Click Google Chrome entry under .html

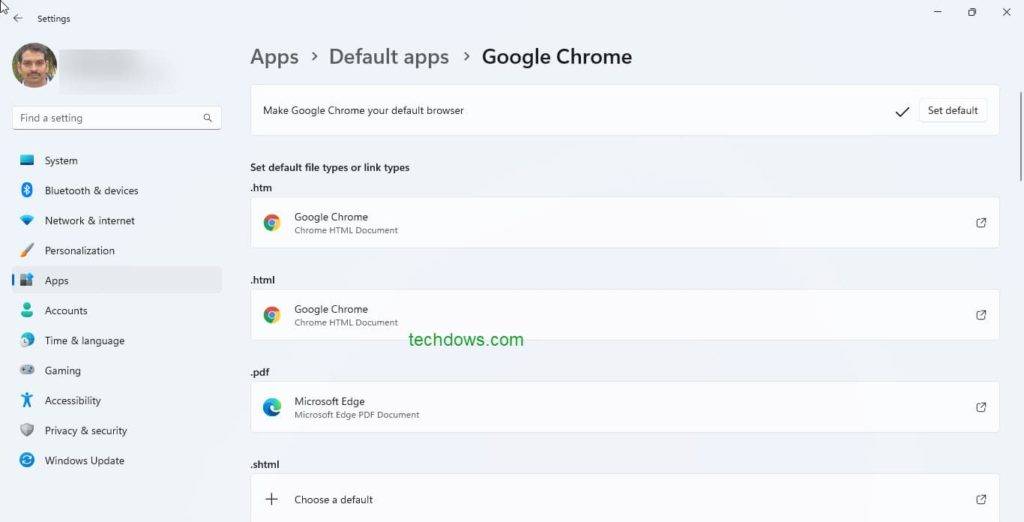pos(624,315)
